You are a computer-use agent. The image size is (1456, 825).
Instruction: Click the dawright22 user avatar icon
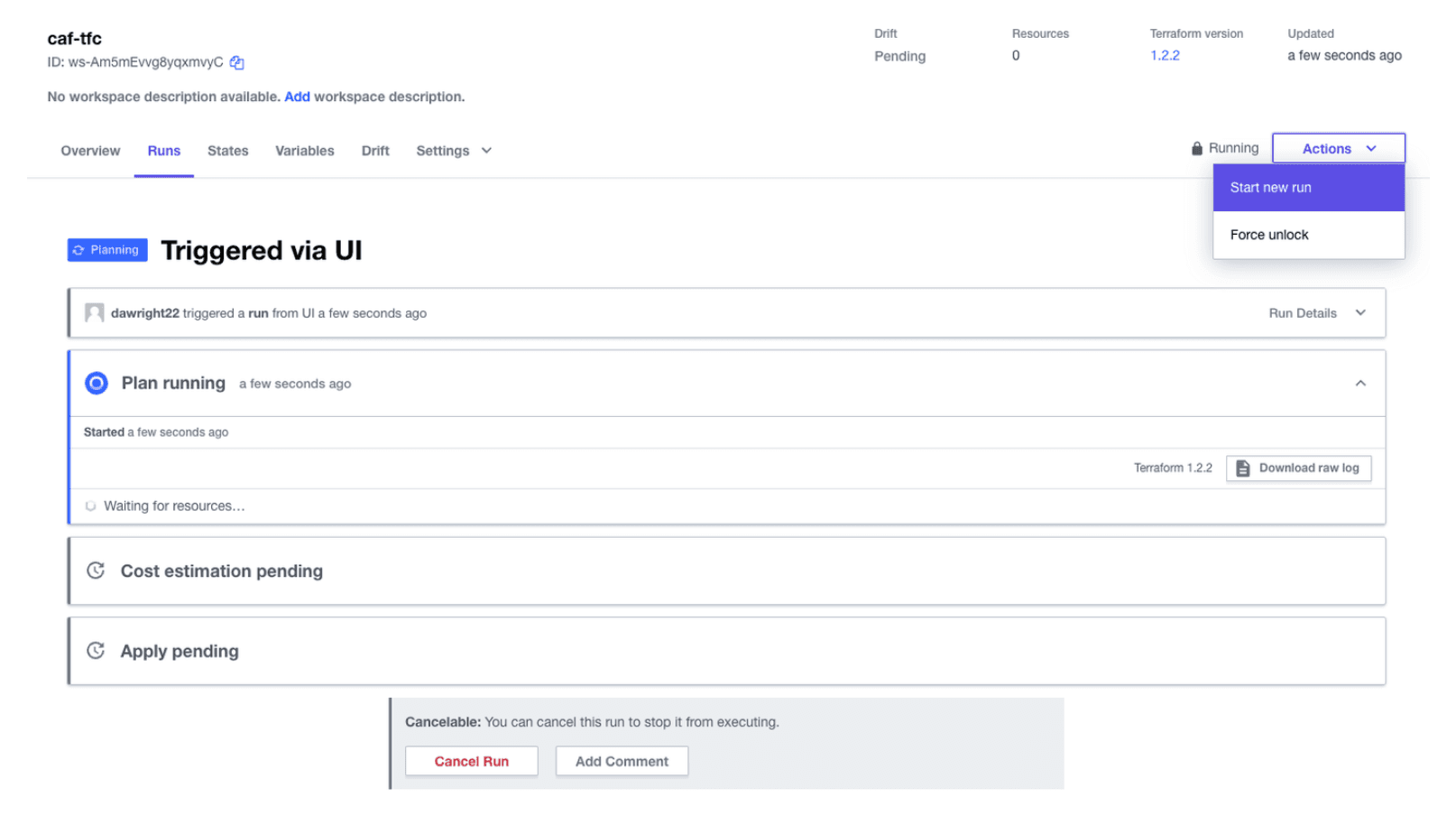click(x=94, y=313)
